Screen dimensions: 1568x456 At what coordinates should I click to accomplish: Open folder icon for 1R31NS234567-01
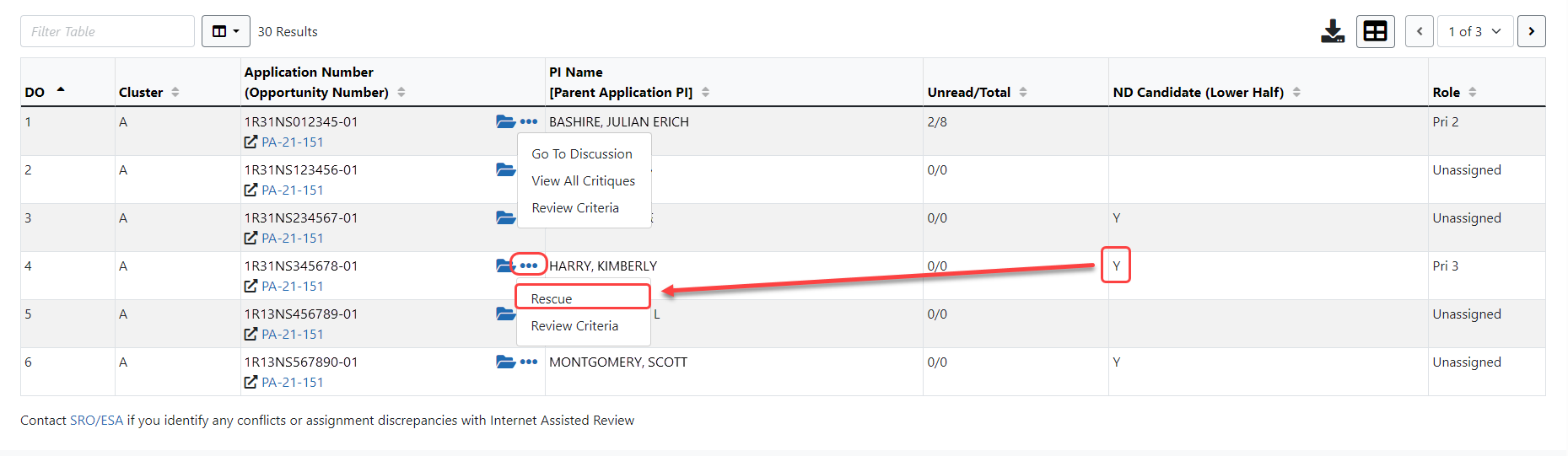505,217
